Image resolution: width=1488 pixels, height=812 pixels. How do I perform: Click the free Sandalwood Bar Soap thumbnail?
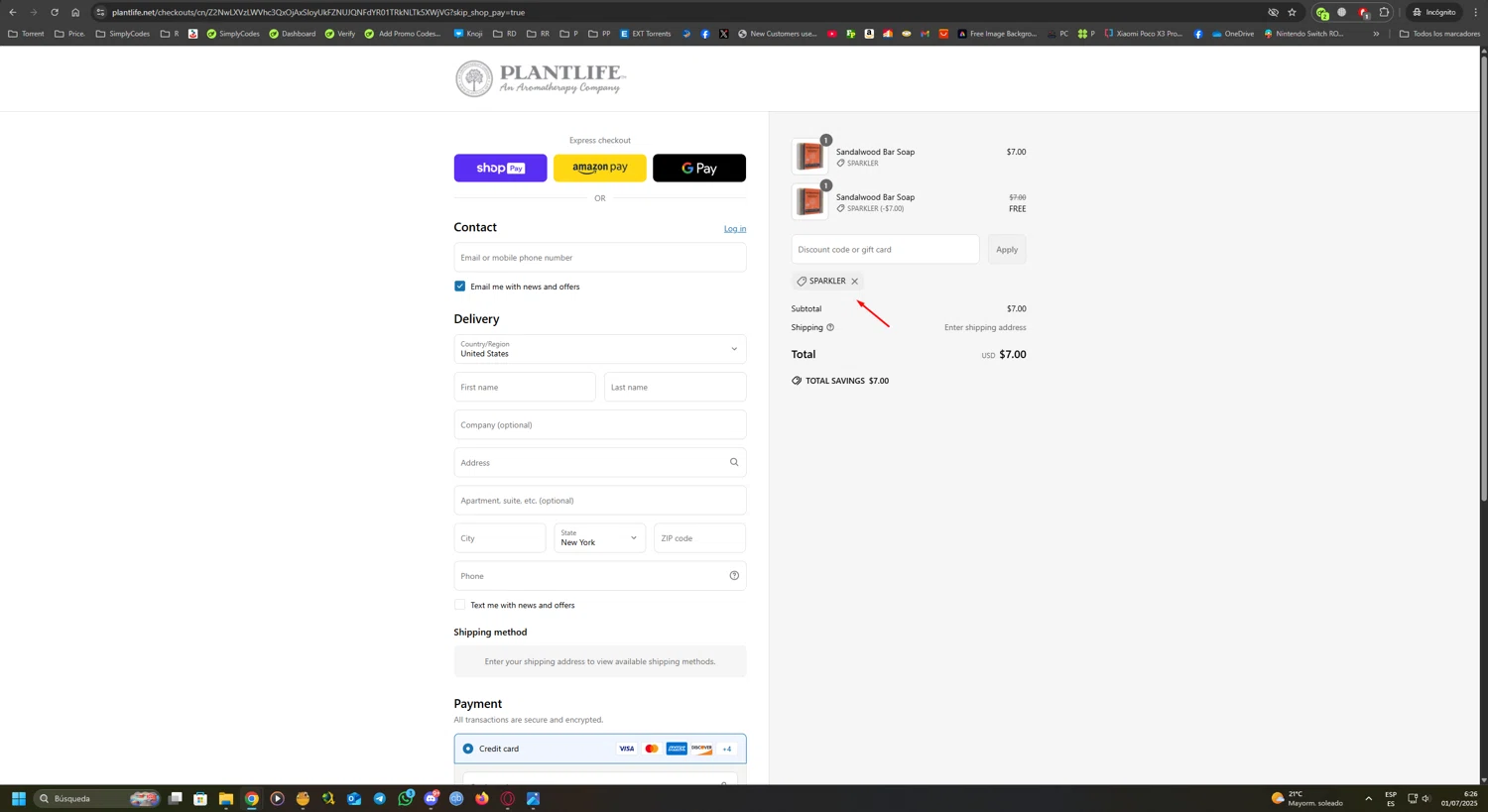click(x=809, y=202)
